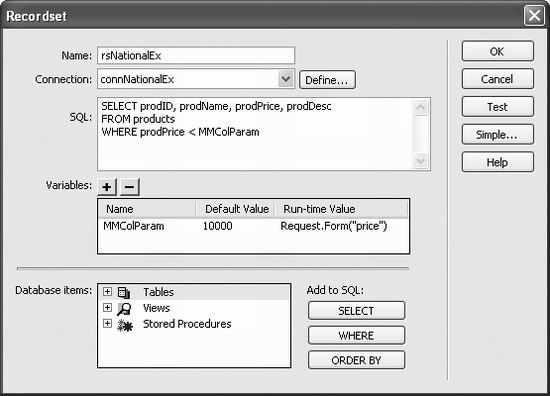
Task: Close the Recordset dialog window
Action: pyautogui.click(x=534, y=15)
